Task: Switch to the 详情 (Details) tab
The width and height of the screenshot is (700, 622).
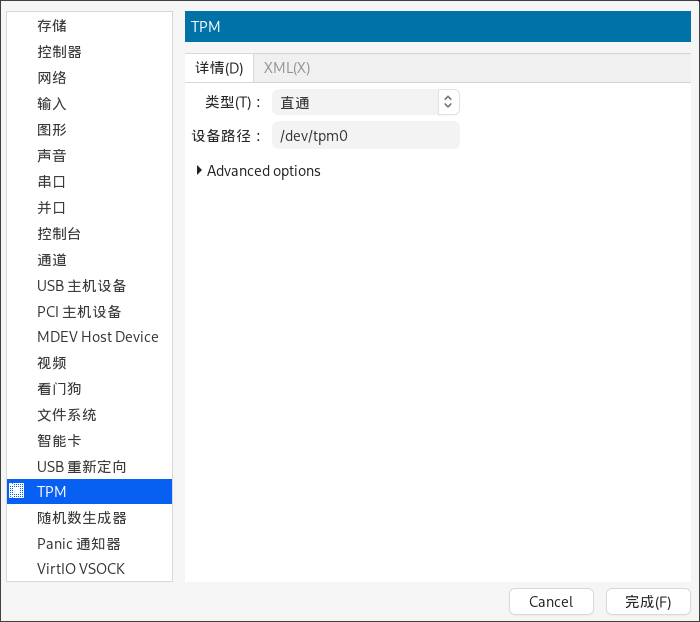Action: (219, 68)
